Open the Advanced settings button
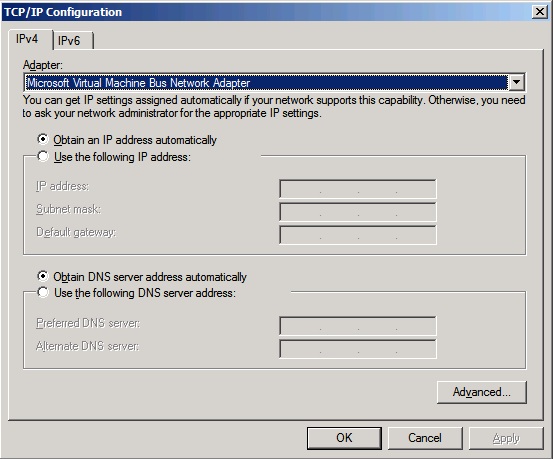Image resolution: width=553 pixels, height=459 pixels. (481, 392)
